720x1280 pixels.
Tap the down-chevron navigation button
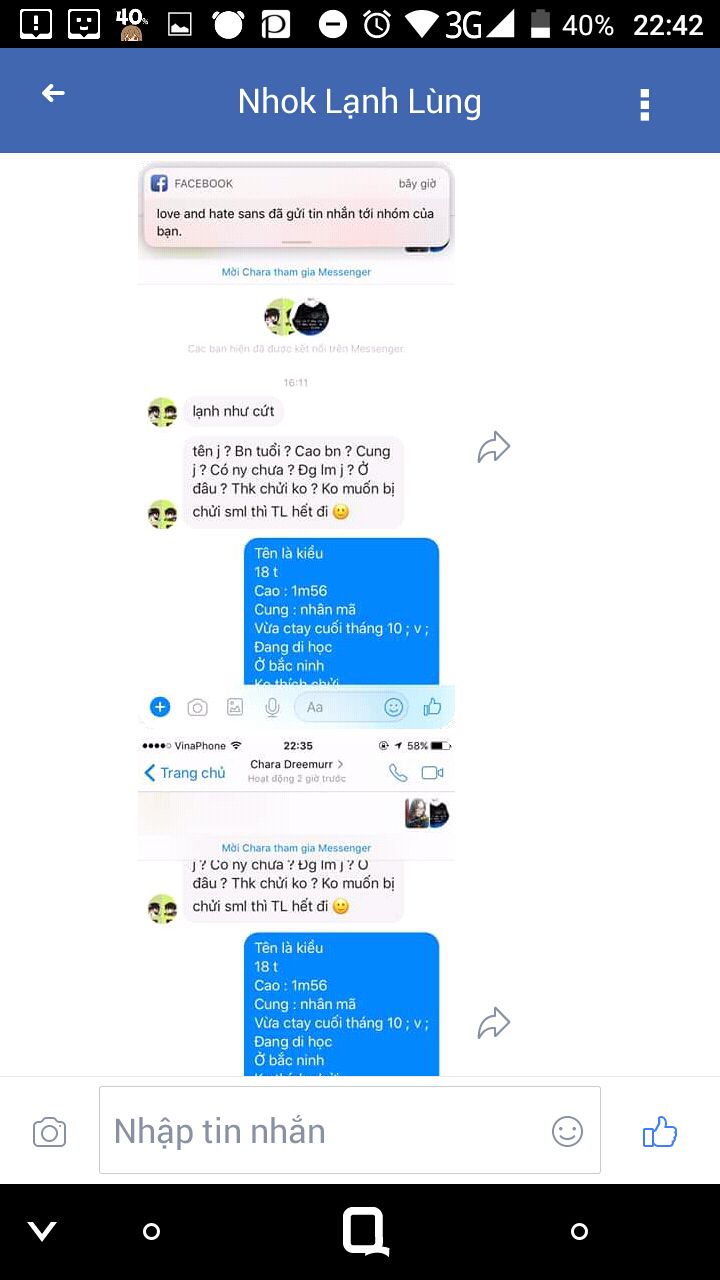pyautogui.click(x=42, y=1232)
